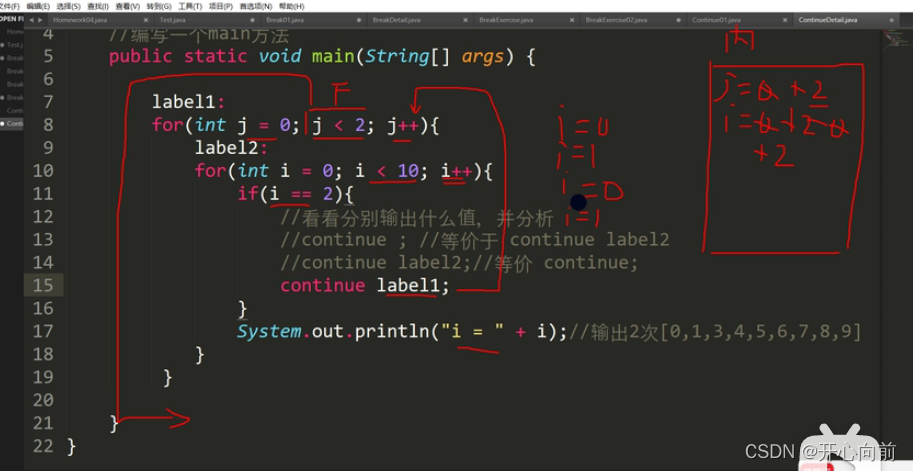Viewport: 913px width, 471px height.
Task: Select the BreakExercise.java tab
Action: coord(506,20)
